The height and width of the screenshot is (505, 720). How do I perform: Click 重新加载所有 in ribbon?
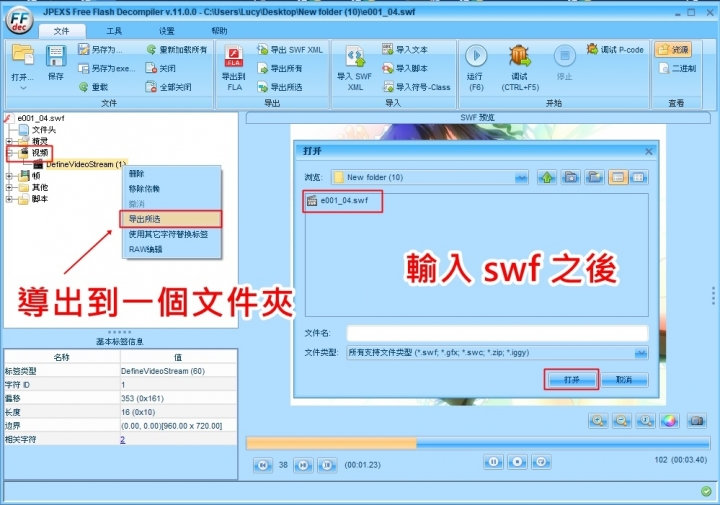(177, 50)
